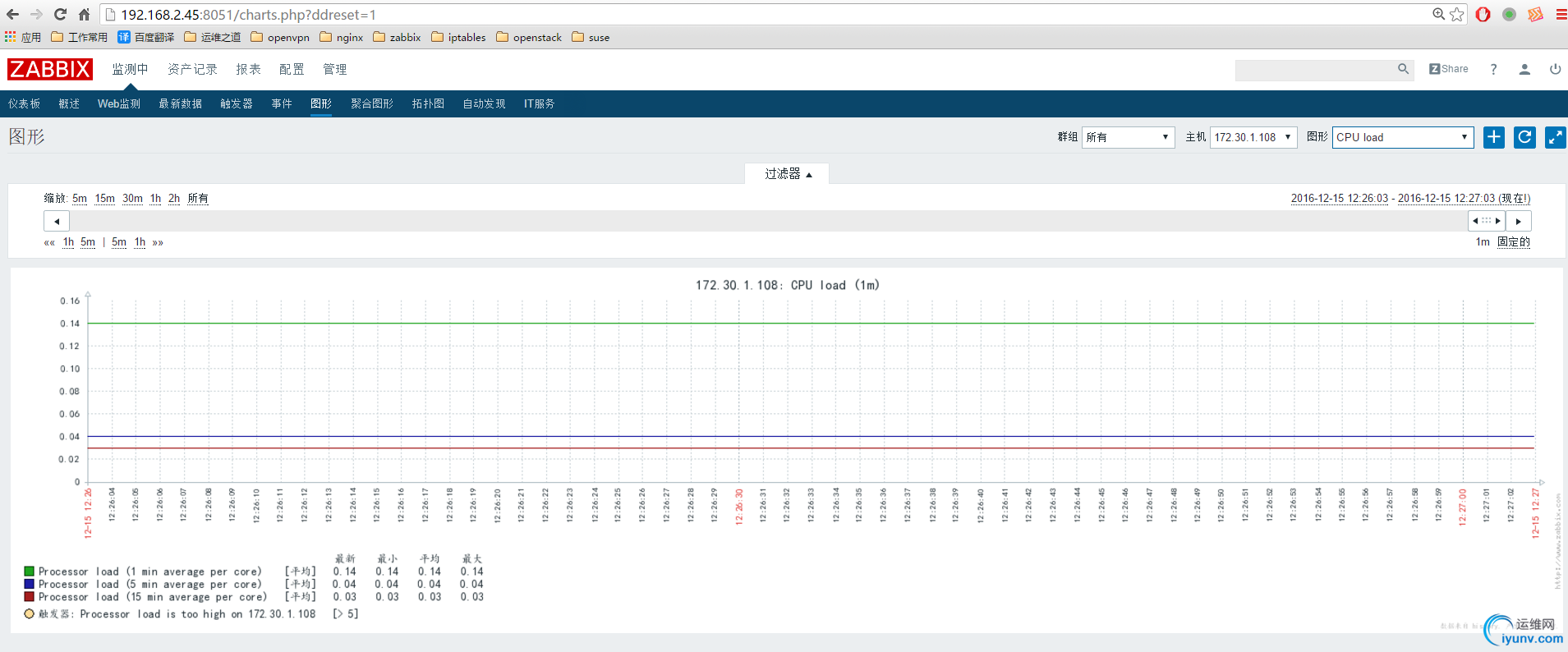Switch to 聚合图形 screens tab
This screenshot has width=1568, height=652.
point(372,103)
